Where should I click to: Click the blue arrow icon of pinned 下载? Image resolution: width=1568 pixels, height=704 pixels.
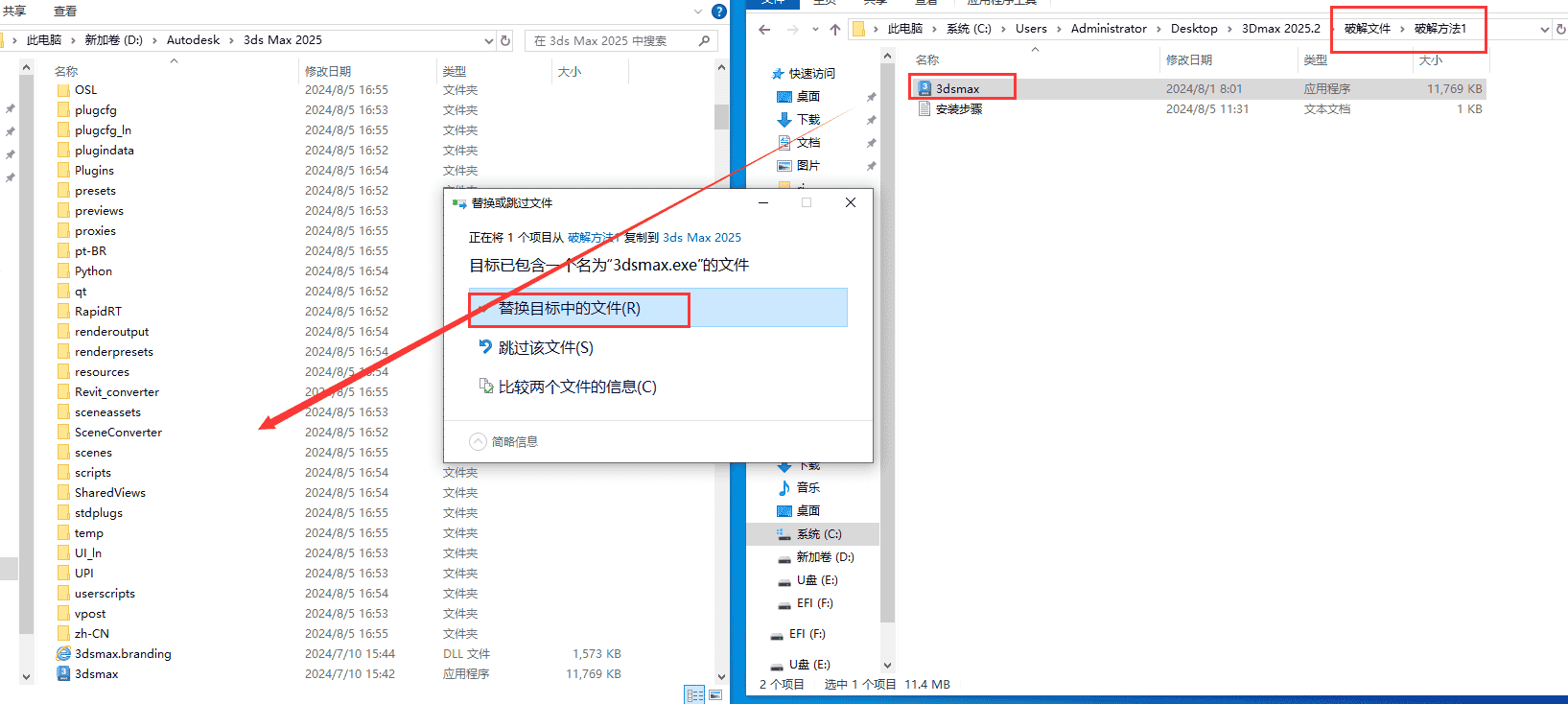click(x=784, y=119)
